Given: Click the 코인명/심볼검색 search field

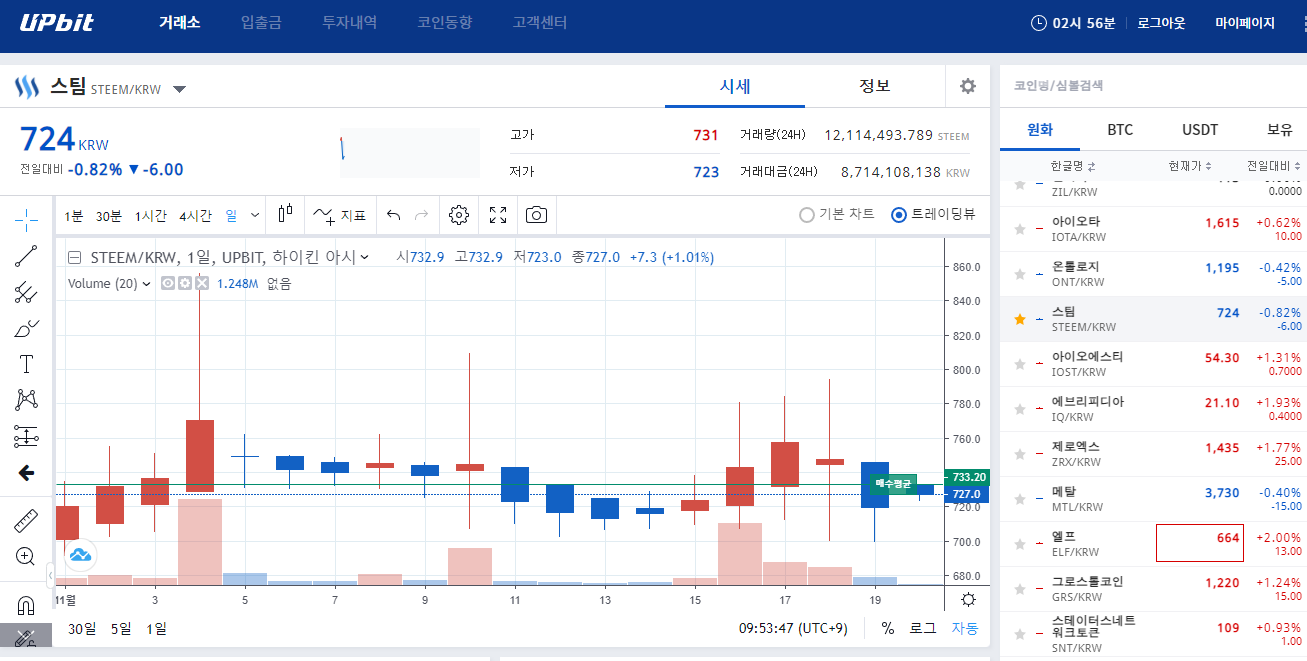Looking at the screenshot, I should pyautogui.click(x=1153, y=86).
